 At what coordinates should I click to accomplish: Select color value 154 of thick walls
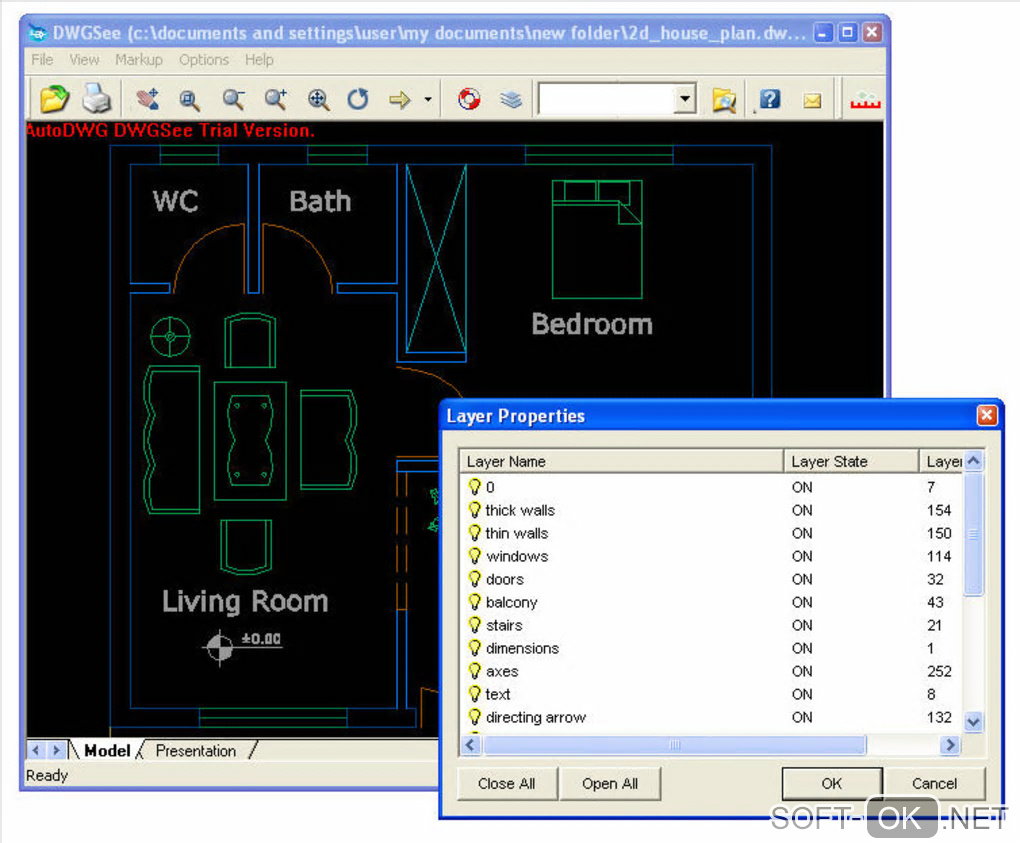939,511
